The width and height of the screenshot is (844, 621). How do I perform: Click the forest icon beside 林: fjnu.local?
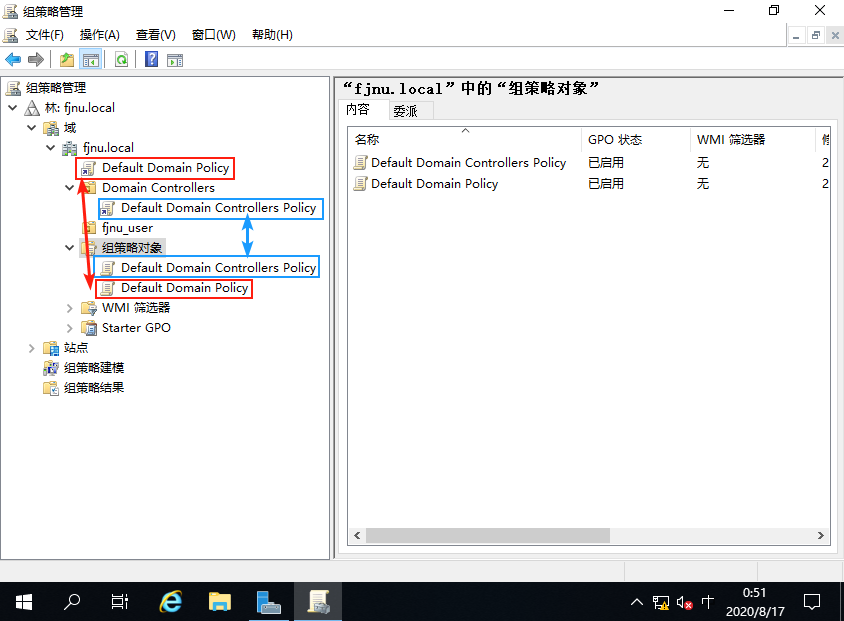pyautogui.click(x=32, y=108)
